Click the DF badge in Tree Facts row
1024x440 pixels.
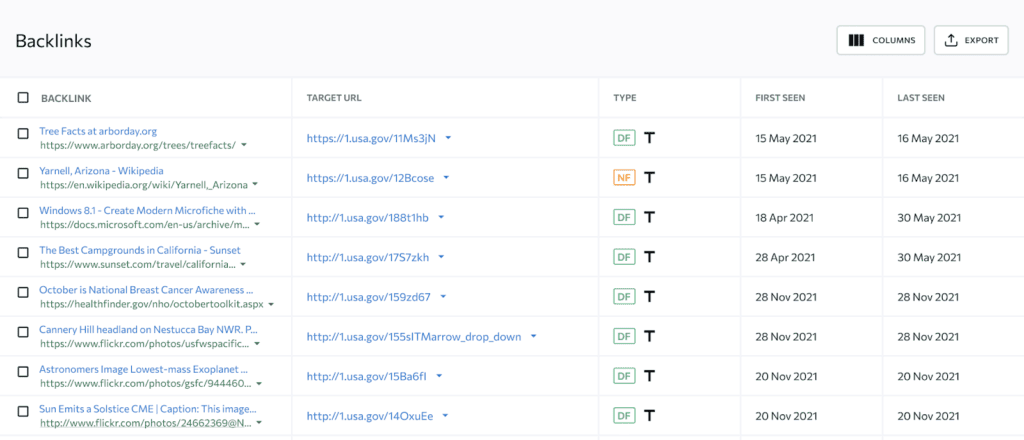coord(624,138)
